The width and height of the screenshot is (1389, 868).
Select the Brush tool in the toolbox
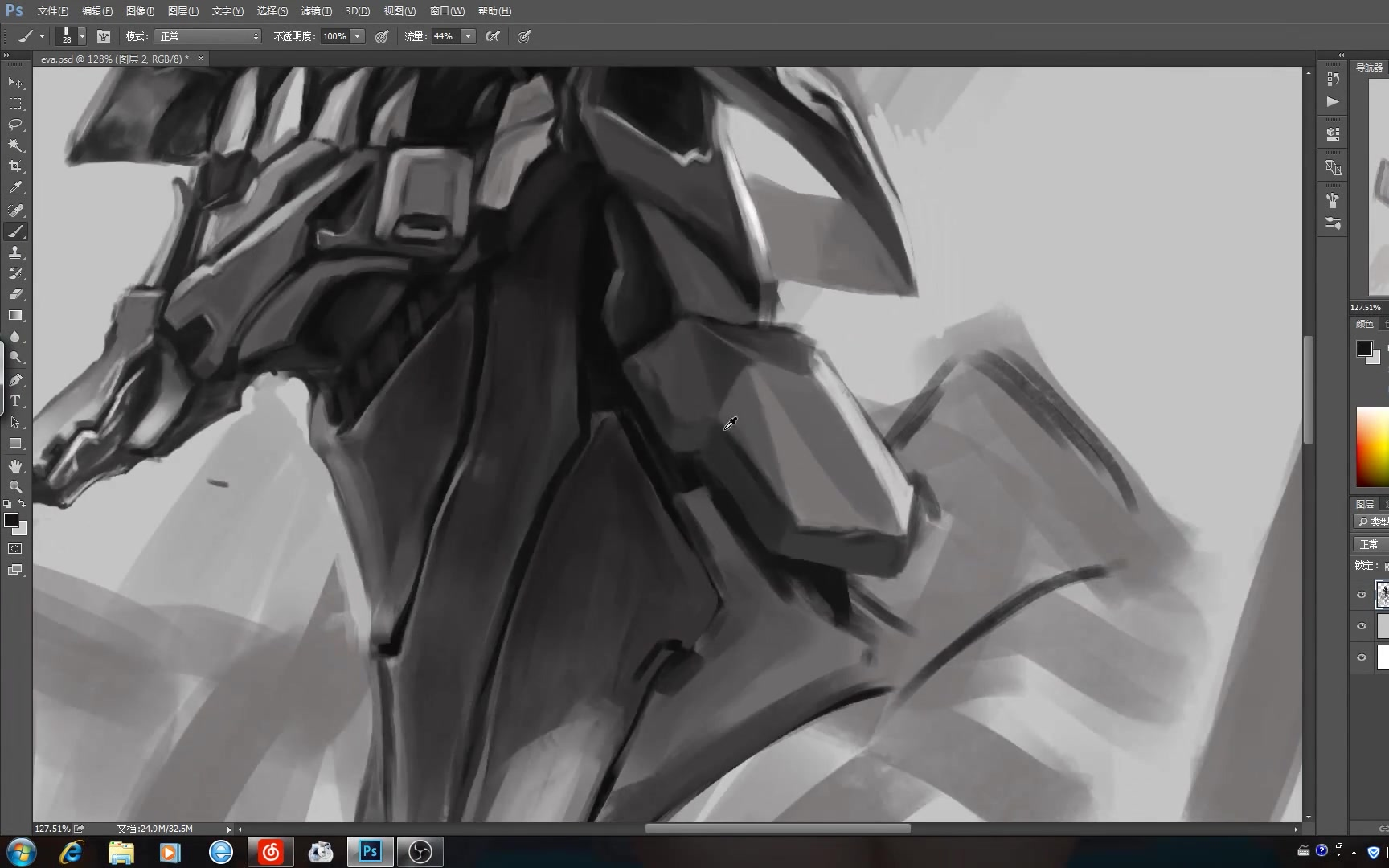[15, 231]
